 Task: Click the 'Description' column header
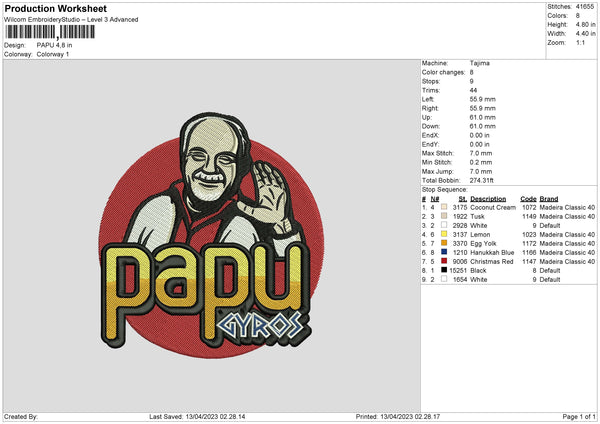point(488,199)
